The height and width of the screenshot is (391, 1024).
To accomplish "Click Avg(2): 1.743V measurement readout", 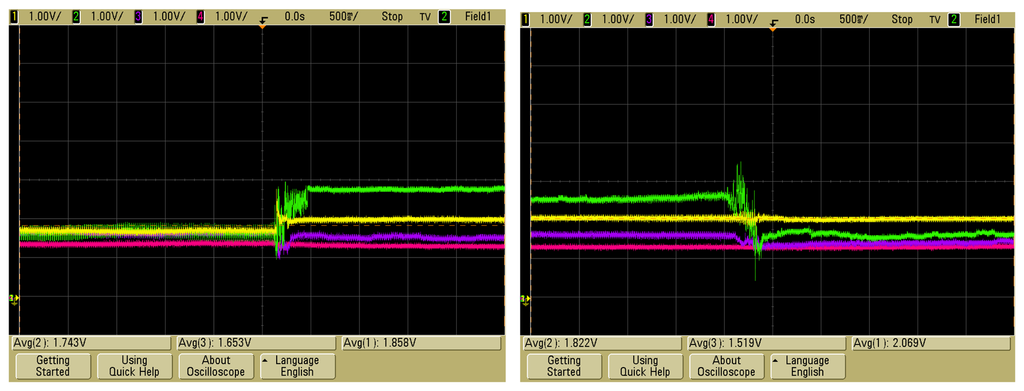I will point(92,343).
